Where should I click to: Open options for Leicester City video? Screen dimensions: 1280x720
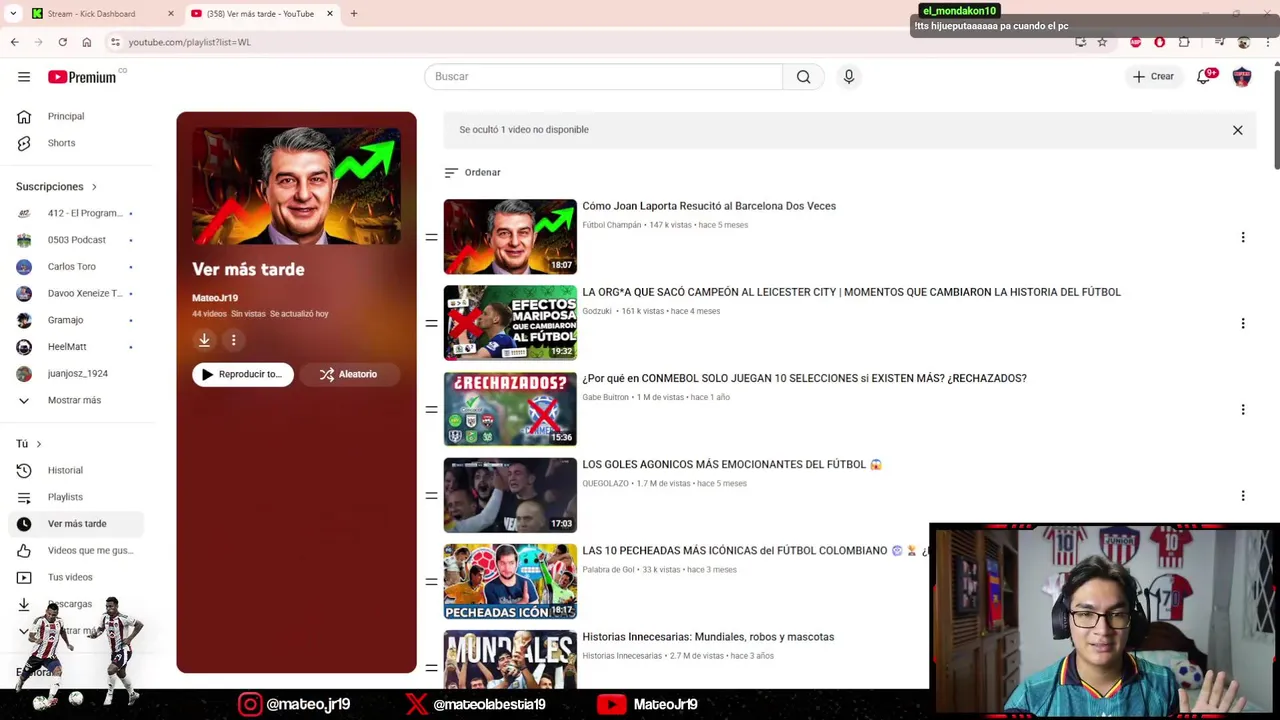click(x=1243, y=323)
